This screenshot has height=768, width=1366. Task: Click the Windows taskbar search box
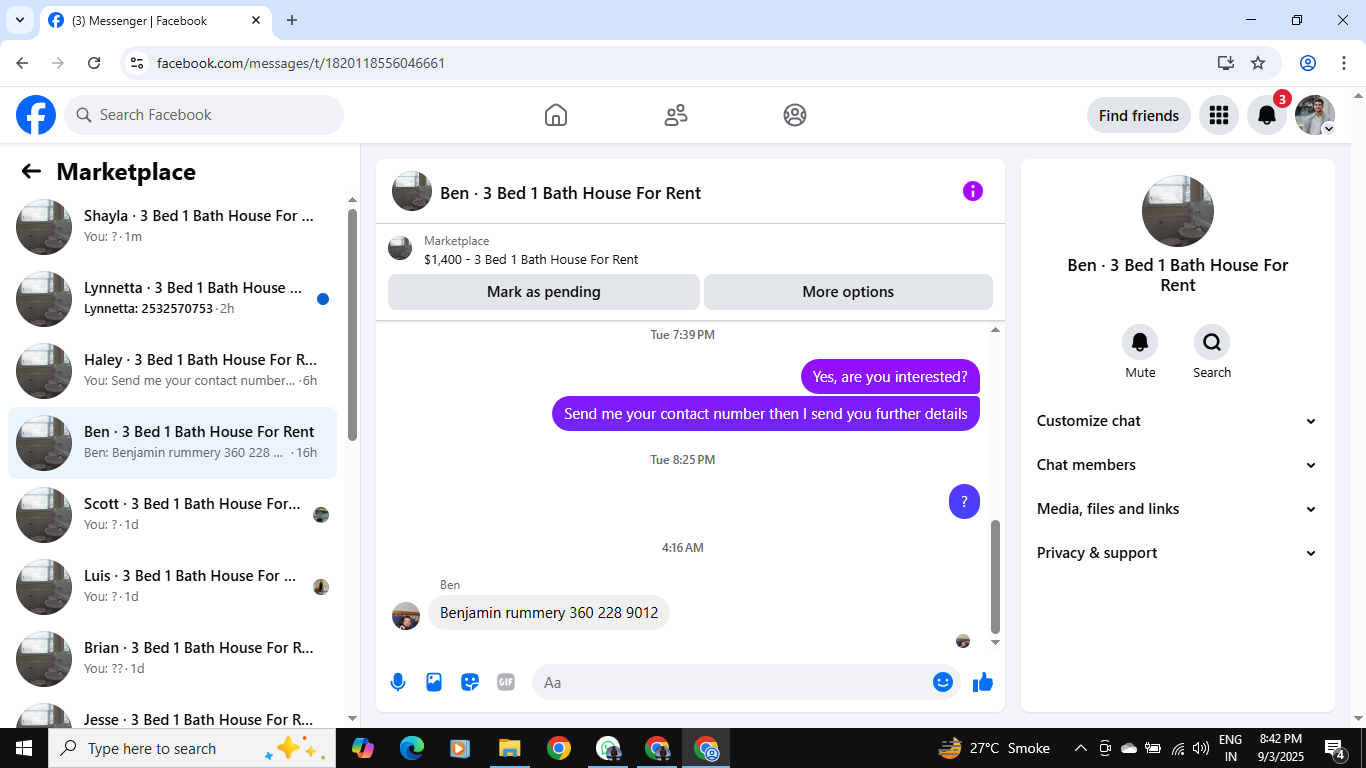tap(192, 748)
